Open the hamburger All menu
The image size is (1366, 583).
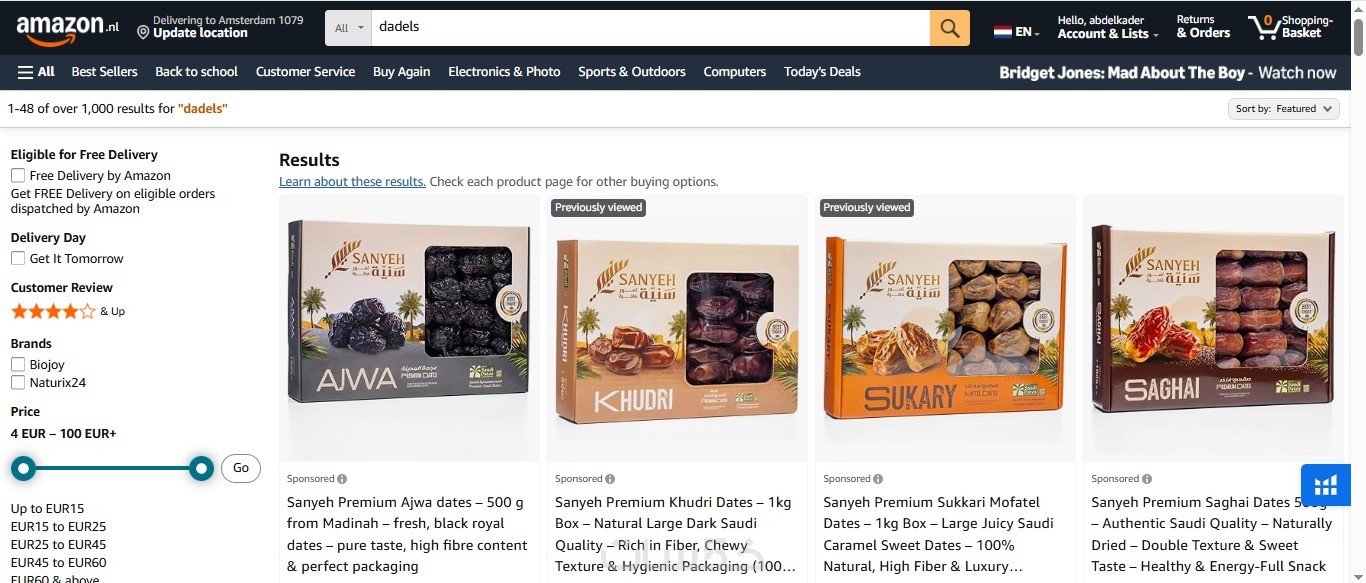coord(36,72)
